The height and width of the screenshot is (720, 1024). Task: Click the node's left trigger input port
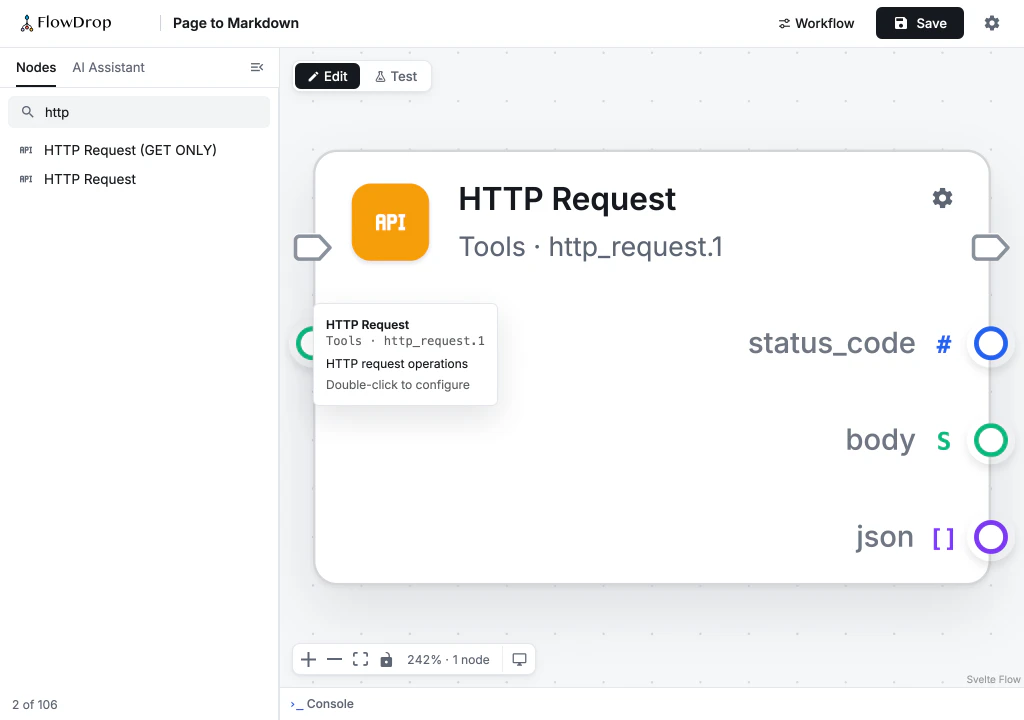click(312, 248)
